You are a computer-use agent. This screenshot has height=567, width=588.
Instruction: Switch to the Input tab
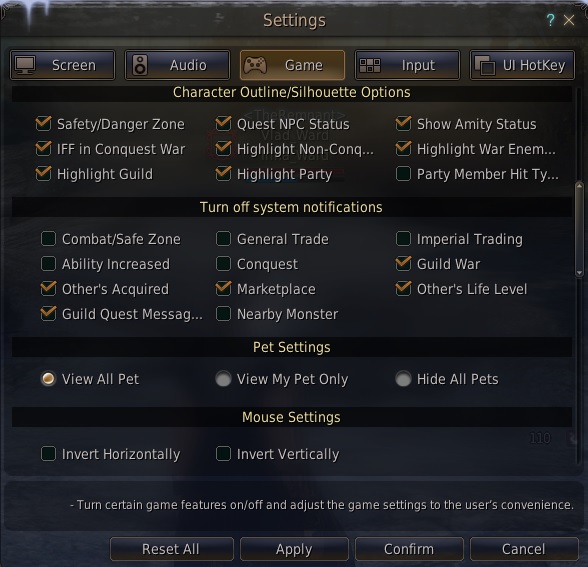[407, 65]
